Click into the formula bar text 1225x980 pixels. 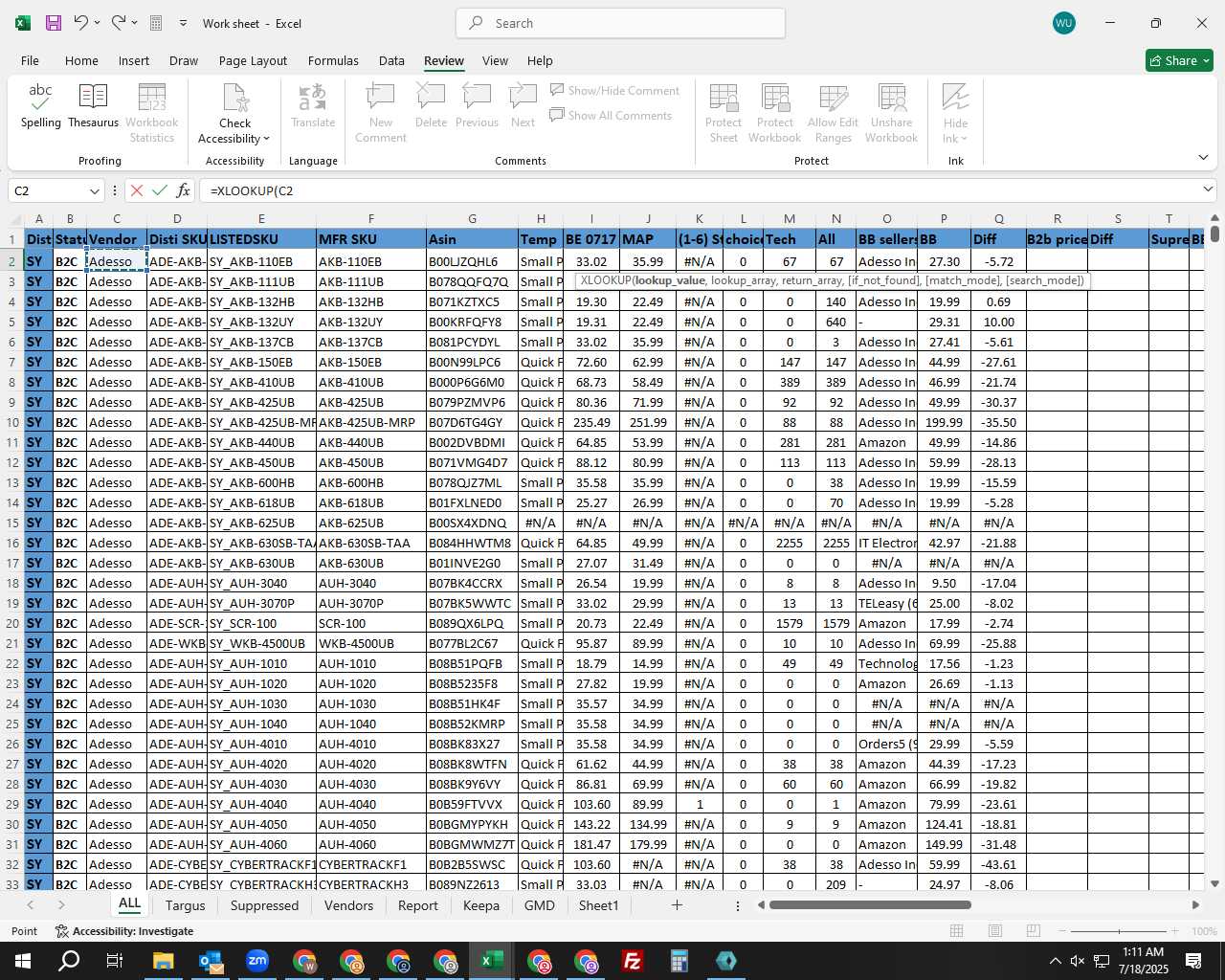(699, 190)
